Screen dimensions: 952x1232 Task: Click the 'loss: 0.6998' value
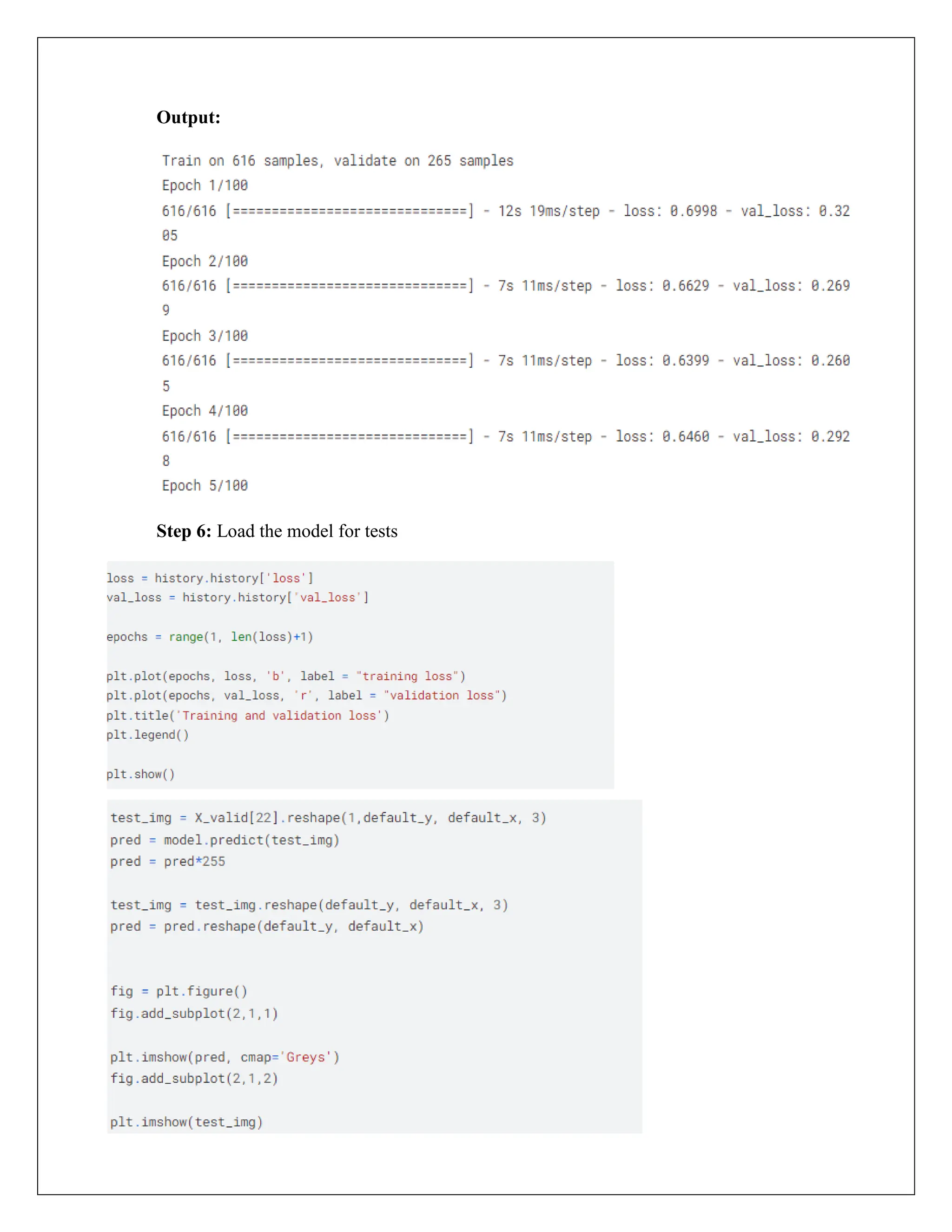point(670,211)
